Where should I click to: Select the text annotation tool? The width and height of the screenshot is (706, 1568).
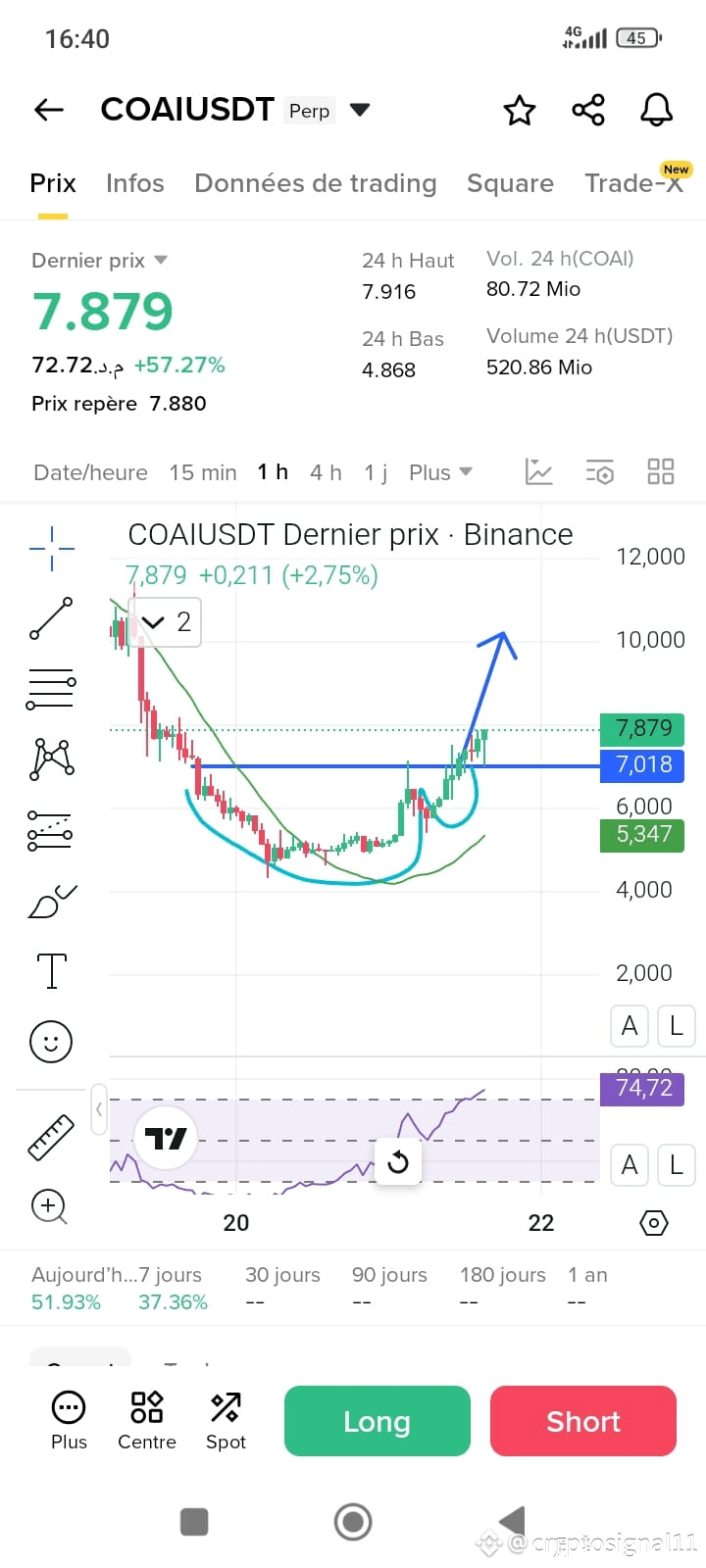(51, 971)
